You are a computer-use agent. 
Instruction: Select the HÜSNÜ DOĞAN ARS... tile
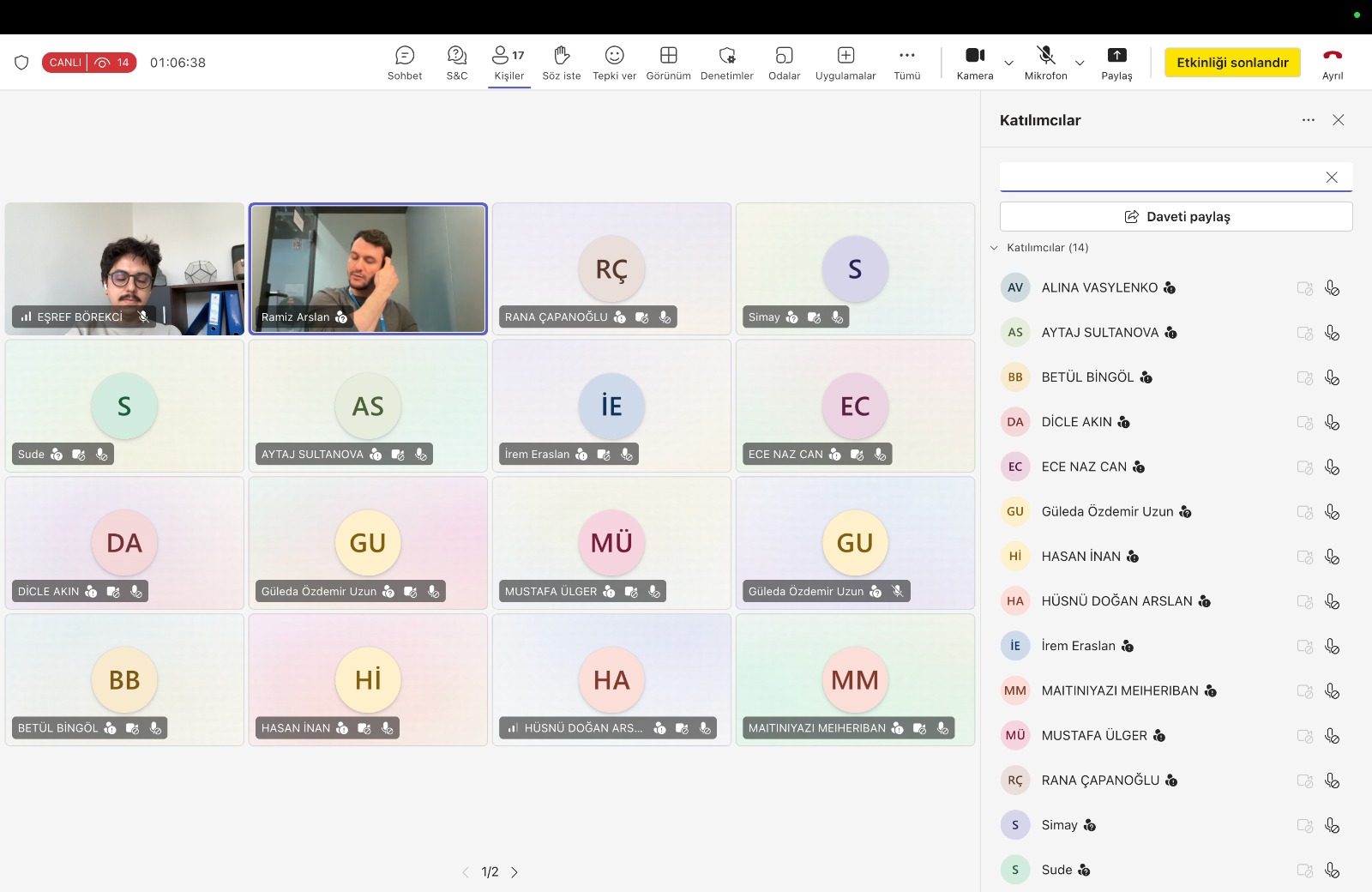(611, 679)
